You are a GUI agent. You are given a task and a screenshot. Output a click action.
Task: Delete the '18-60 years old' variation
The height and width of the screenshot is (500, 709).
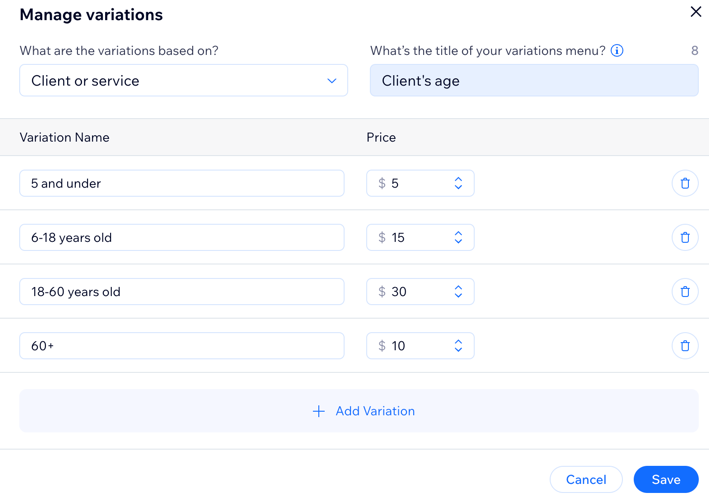tap(685, 292)
